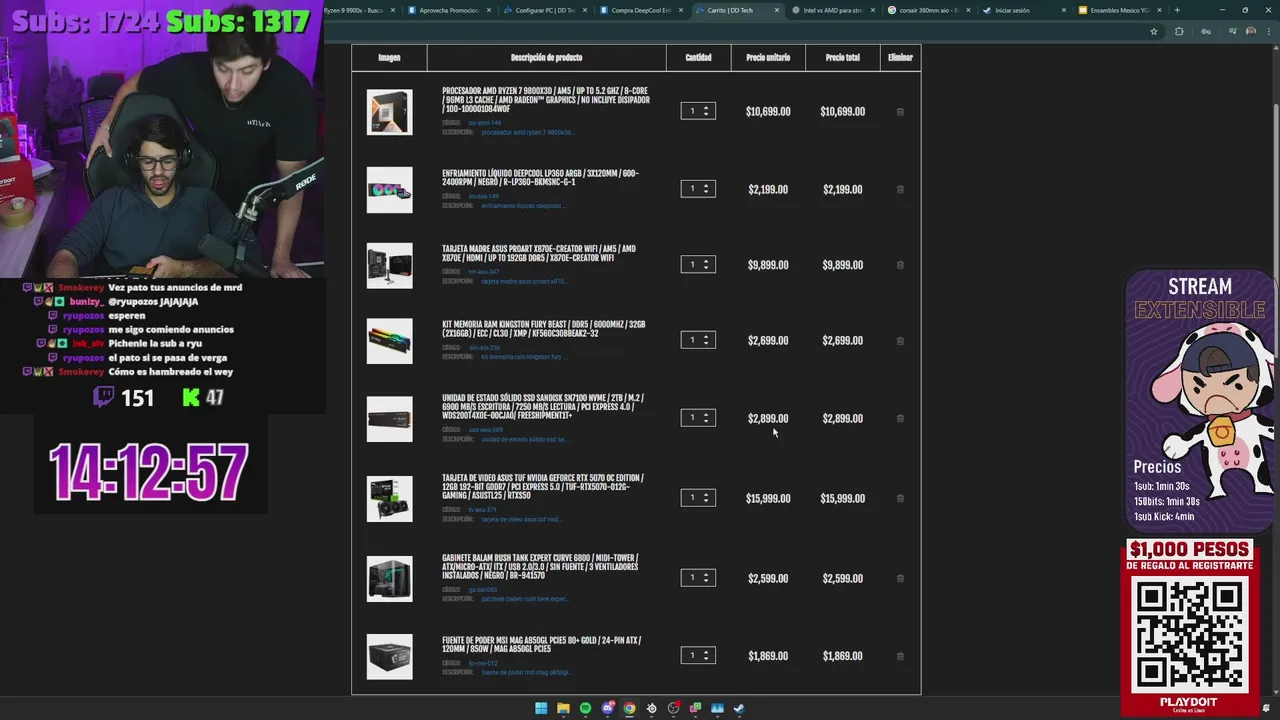Viewport: 1280px width, 720px height.
Task: Switch to the Intel vs AMD tab
Action: (x=834, y=10)
